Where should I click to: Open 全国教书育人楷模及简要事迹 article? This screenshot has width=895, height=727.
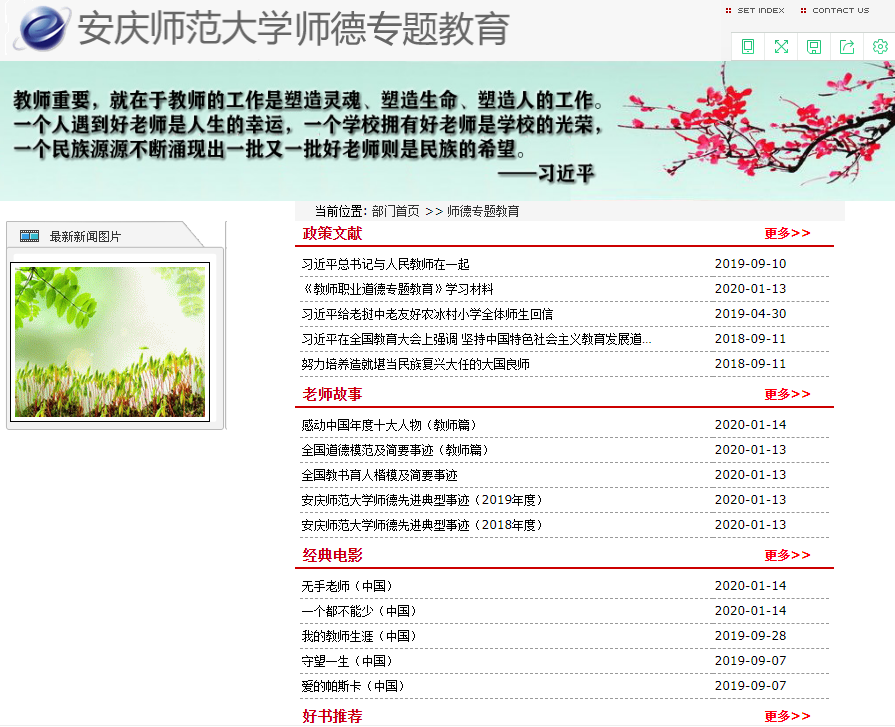pyautogui.click(x=379, y=475)
